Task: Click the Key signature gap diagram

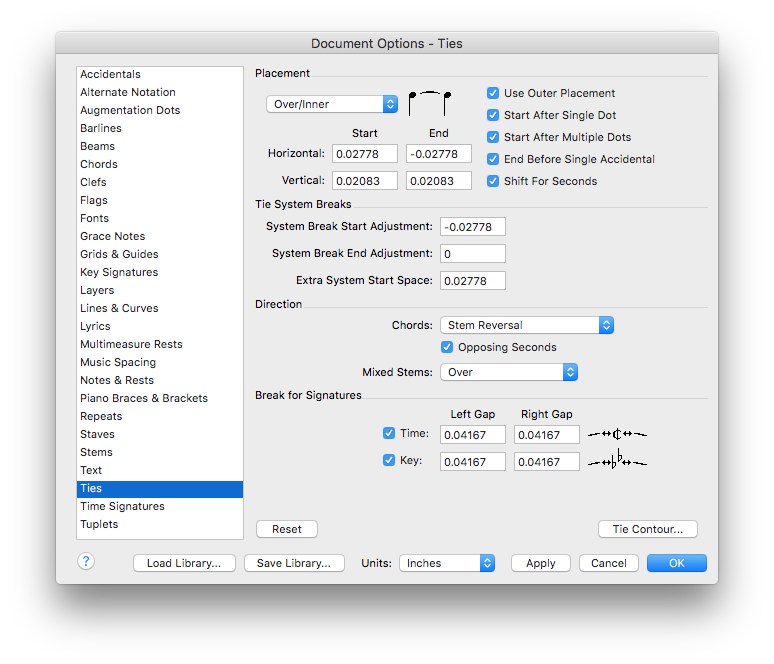Action: [x=617, y=460]
